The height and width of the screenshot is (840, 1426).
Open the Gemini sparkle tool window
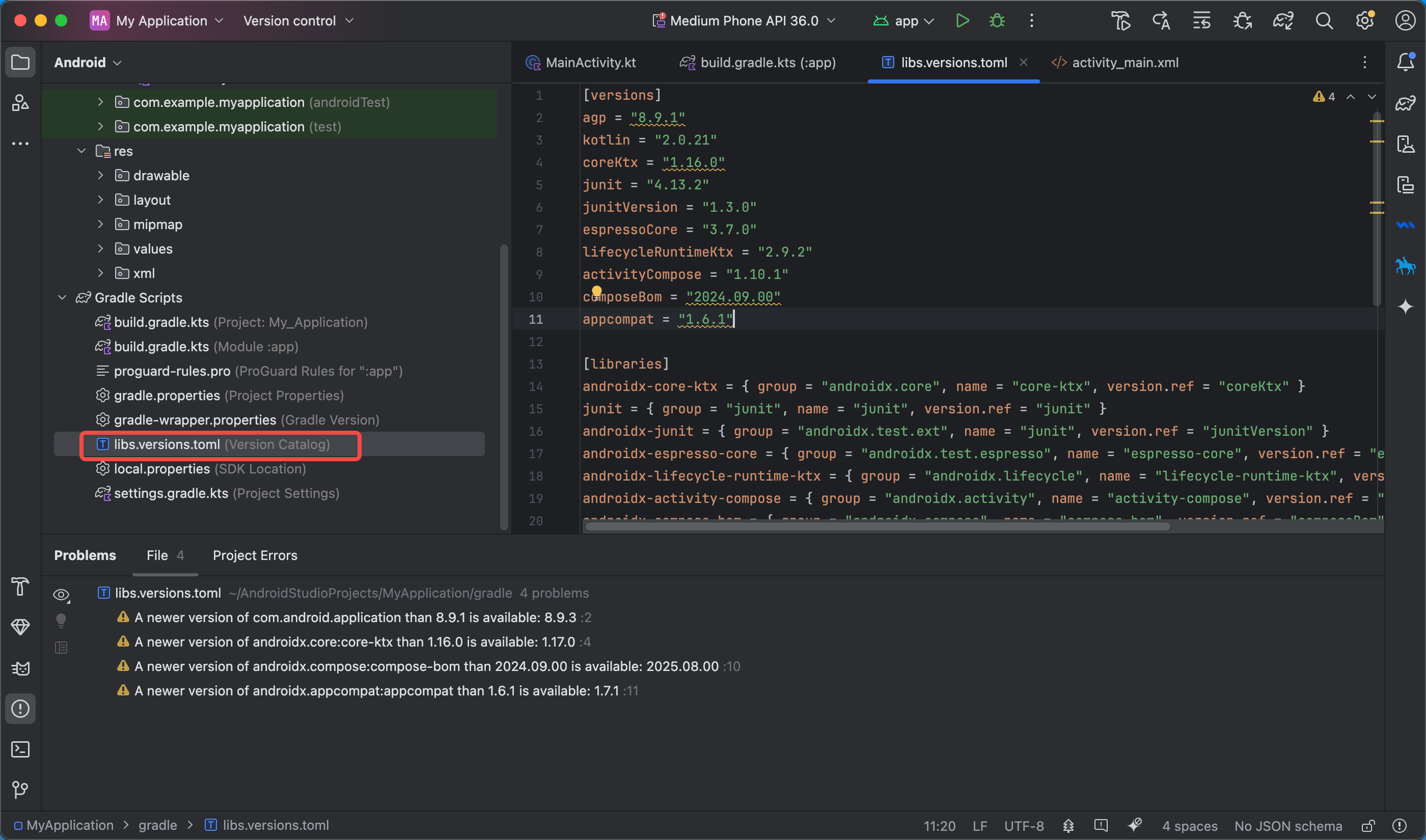click(x=1405, y=307)
